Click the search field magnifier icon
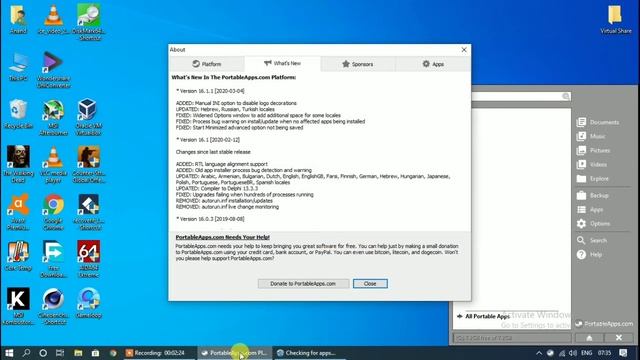Viewport: 640px width, 360px height. 566,96
